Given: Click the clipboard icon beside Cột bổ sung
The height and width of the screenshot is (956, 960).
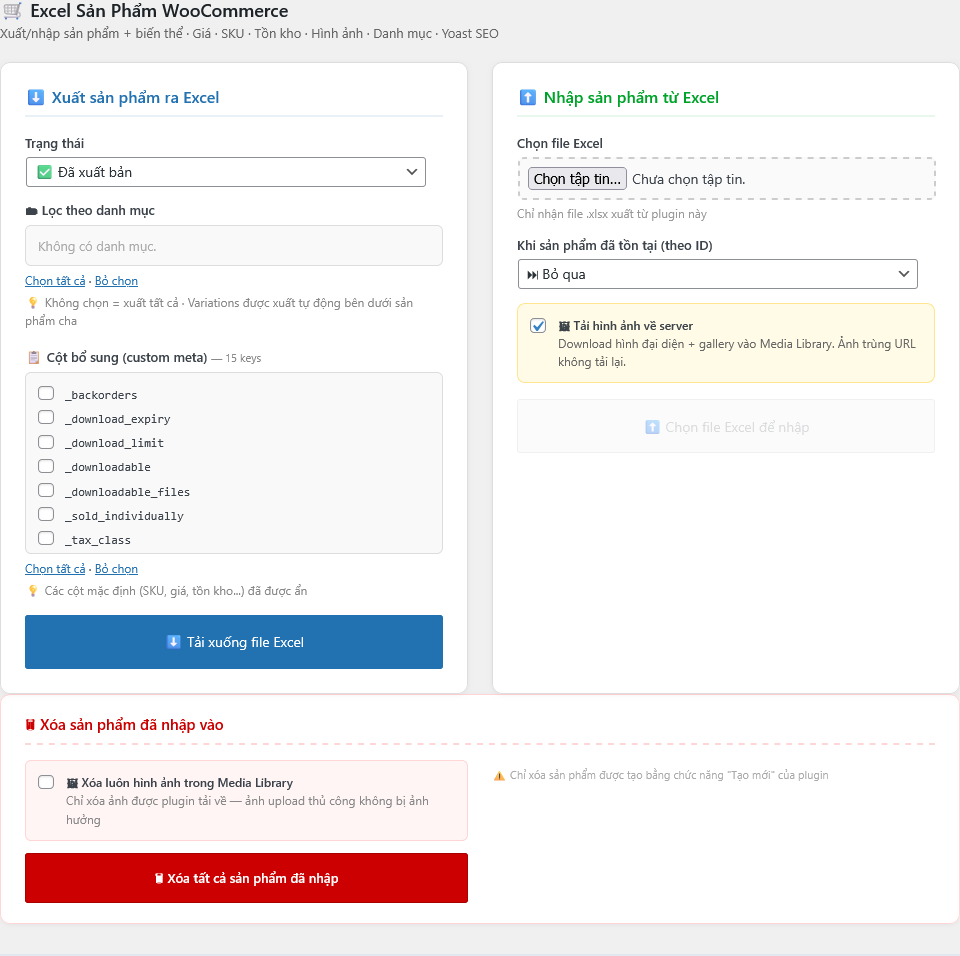Looking at the screenshot, I should 33,357.
